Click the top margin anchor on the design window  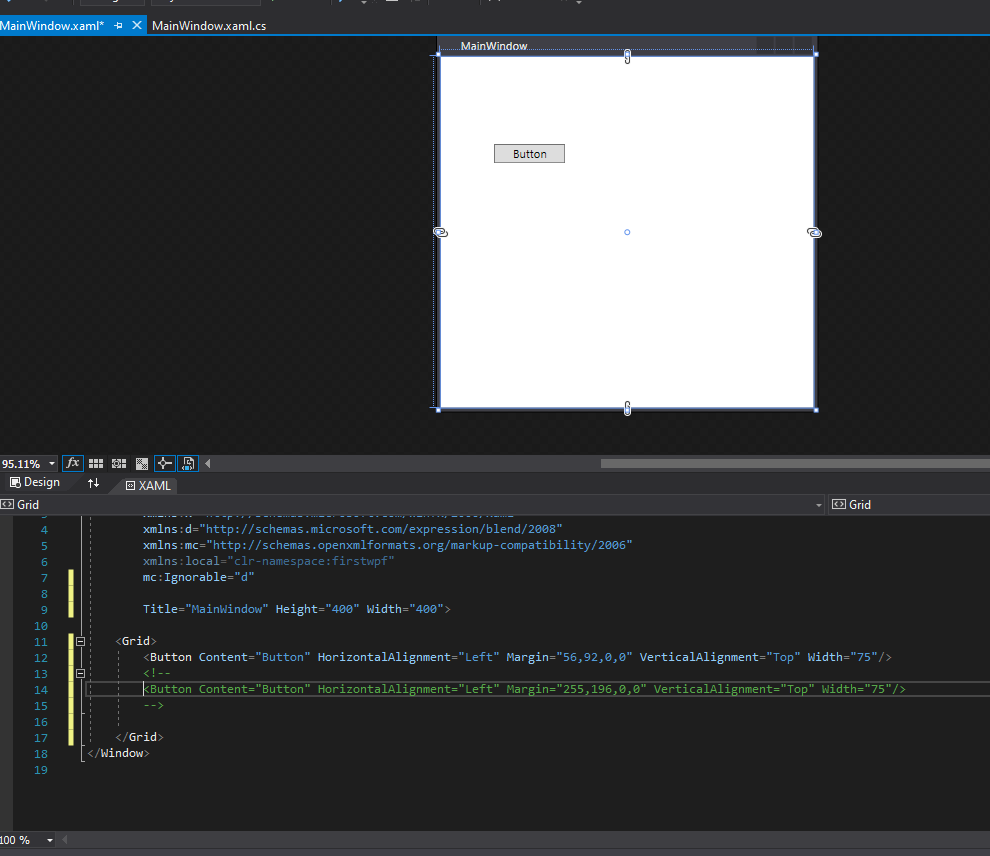pos(627,56)
